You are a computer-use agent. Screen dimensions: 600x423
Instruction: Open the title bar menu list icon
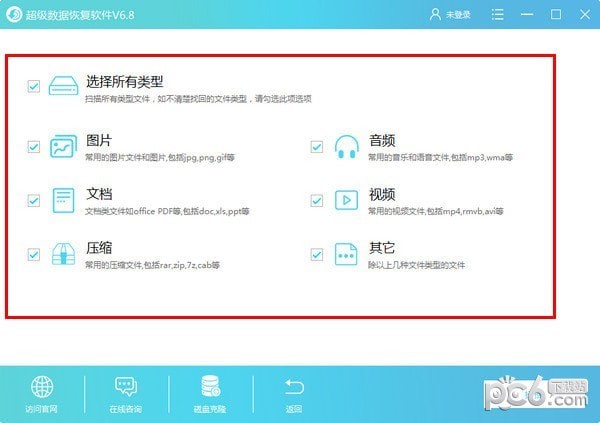click(x=497, y=15)
